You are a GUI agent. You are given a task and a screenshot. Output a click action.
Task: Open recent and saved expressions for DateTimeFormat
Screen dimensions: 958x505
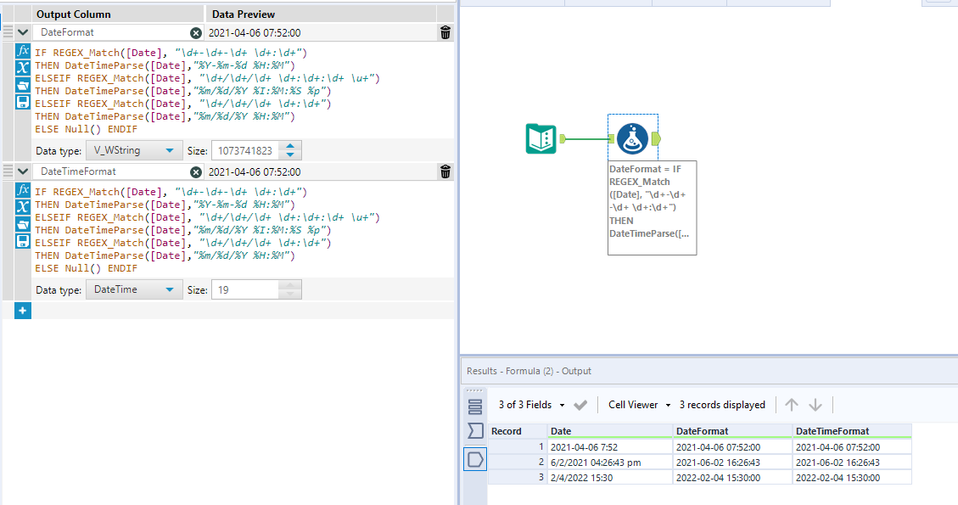point(23,224)
